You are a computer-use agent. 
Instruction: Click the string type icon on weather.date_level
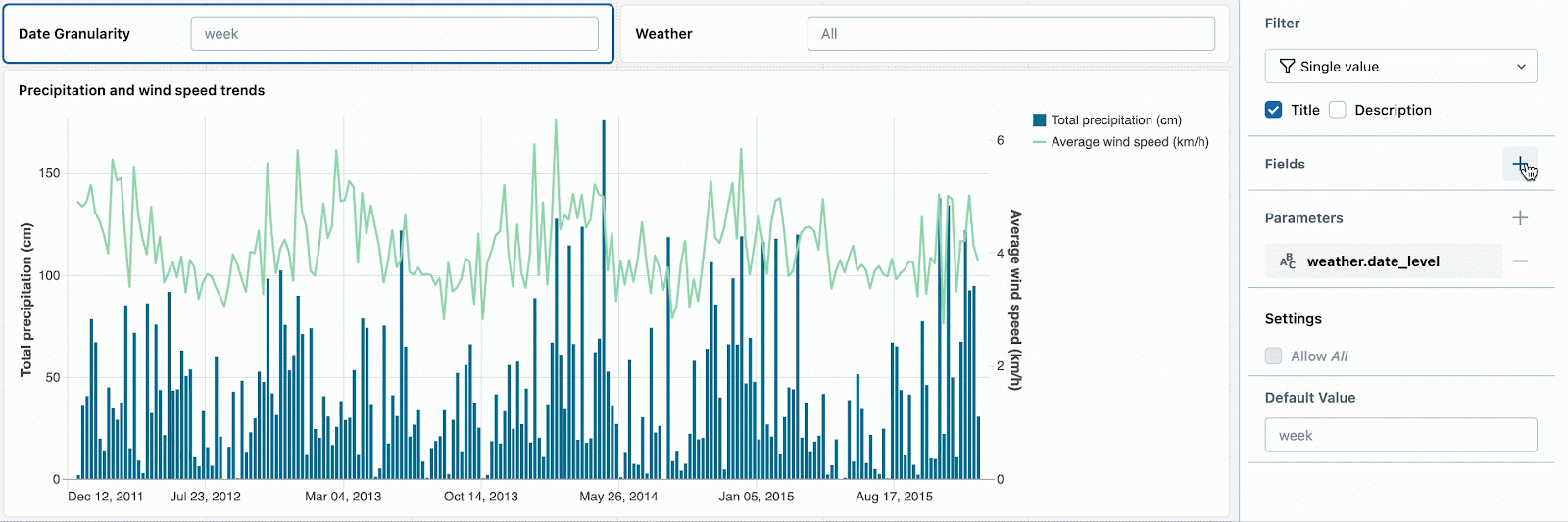pos(1287,261)
